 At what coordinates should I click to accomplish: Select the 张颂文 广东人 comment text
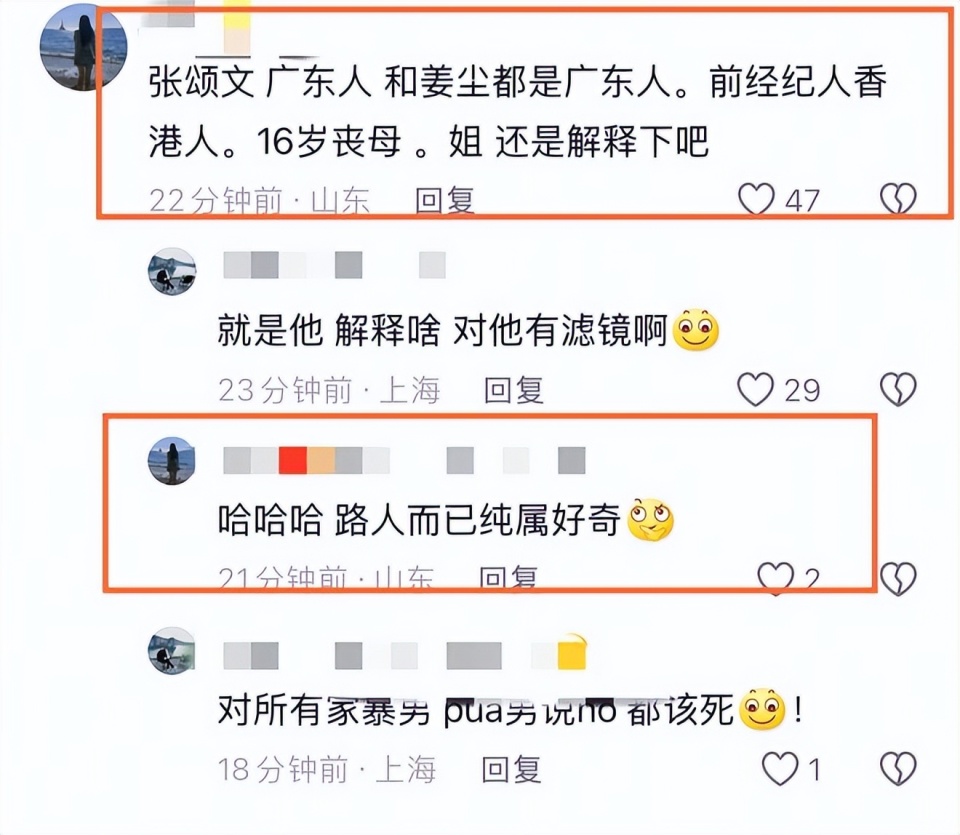tap(517, 111)
